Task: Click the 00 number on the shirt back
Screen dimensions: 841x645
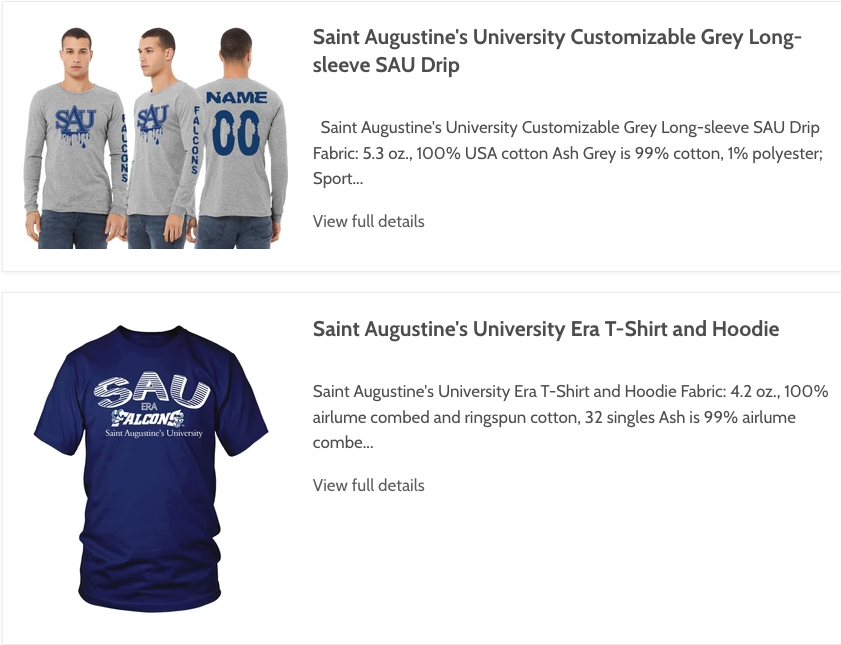Action: tap(236, 133)
